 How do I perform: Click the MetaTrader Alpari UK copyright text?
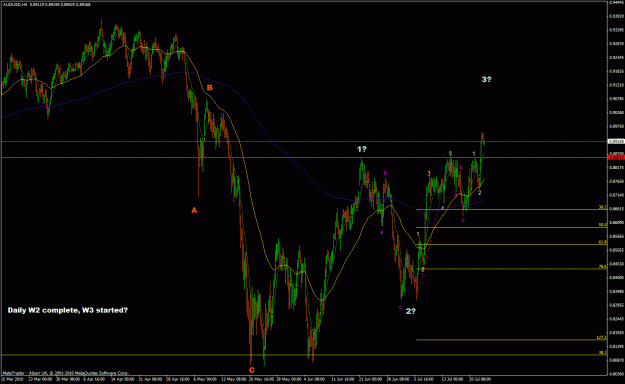66,373
